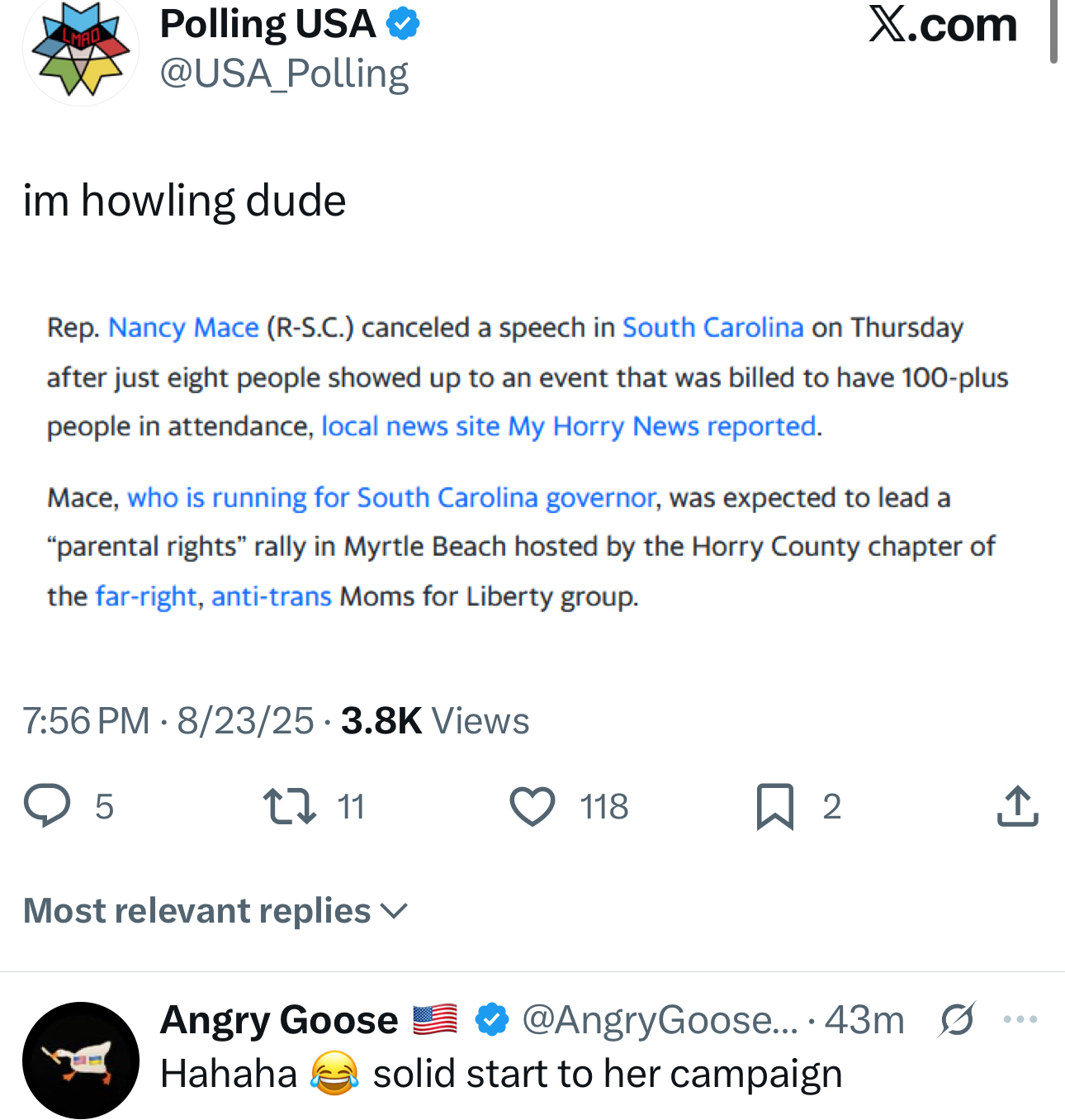The width and height of the screenshot is (1065, 1120).
Task: Click the X.com logo
Action: [943, 25]
